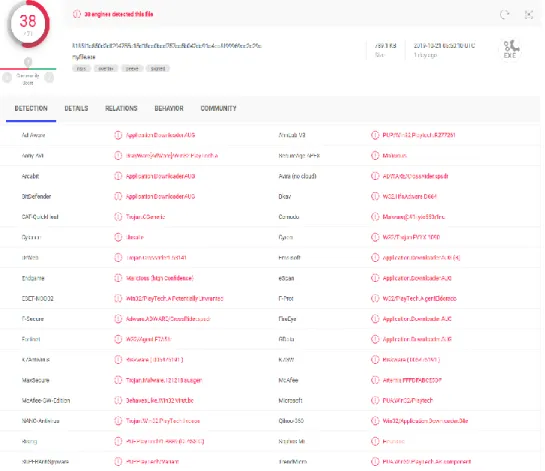Click the 'Avira (no cloud)' engine name

point(298,176)
